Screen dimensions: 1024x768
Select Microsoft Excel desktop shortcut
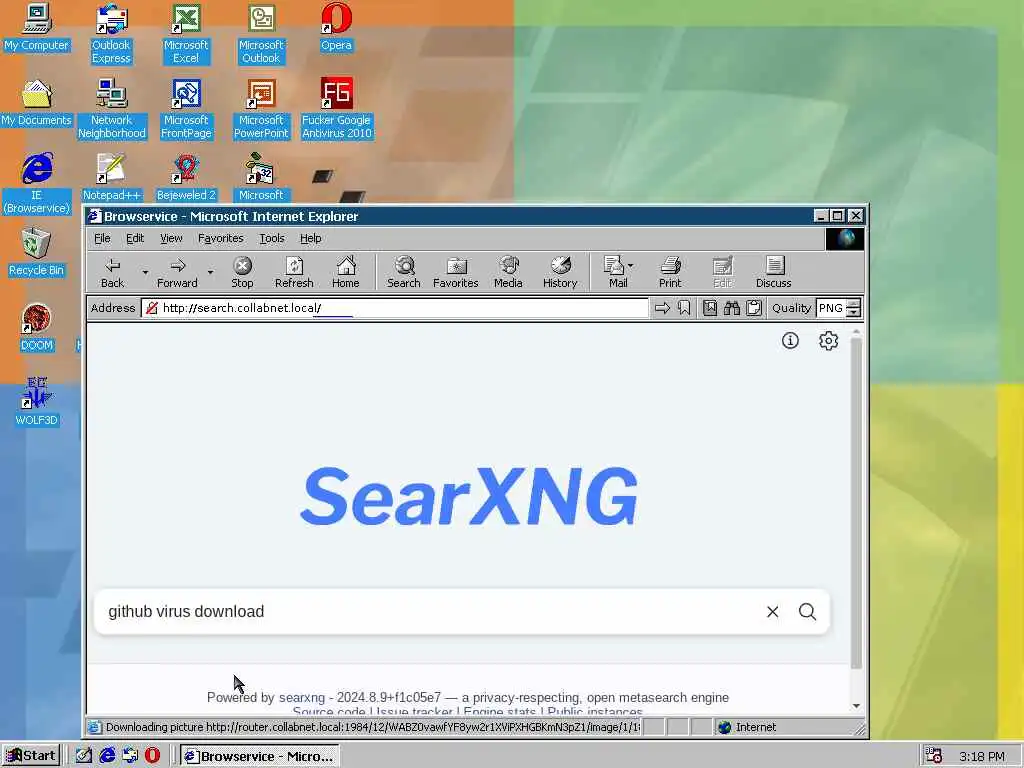coord(186,34)
